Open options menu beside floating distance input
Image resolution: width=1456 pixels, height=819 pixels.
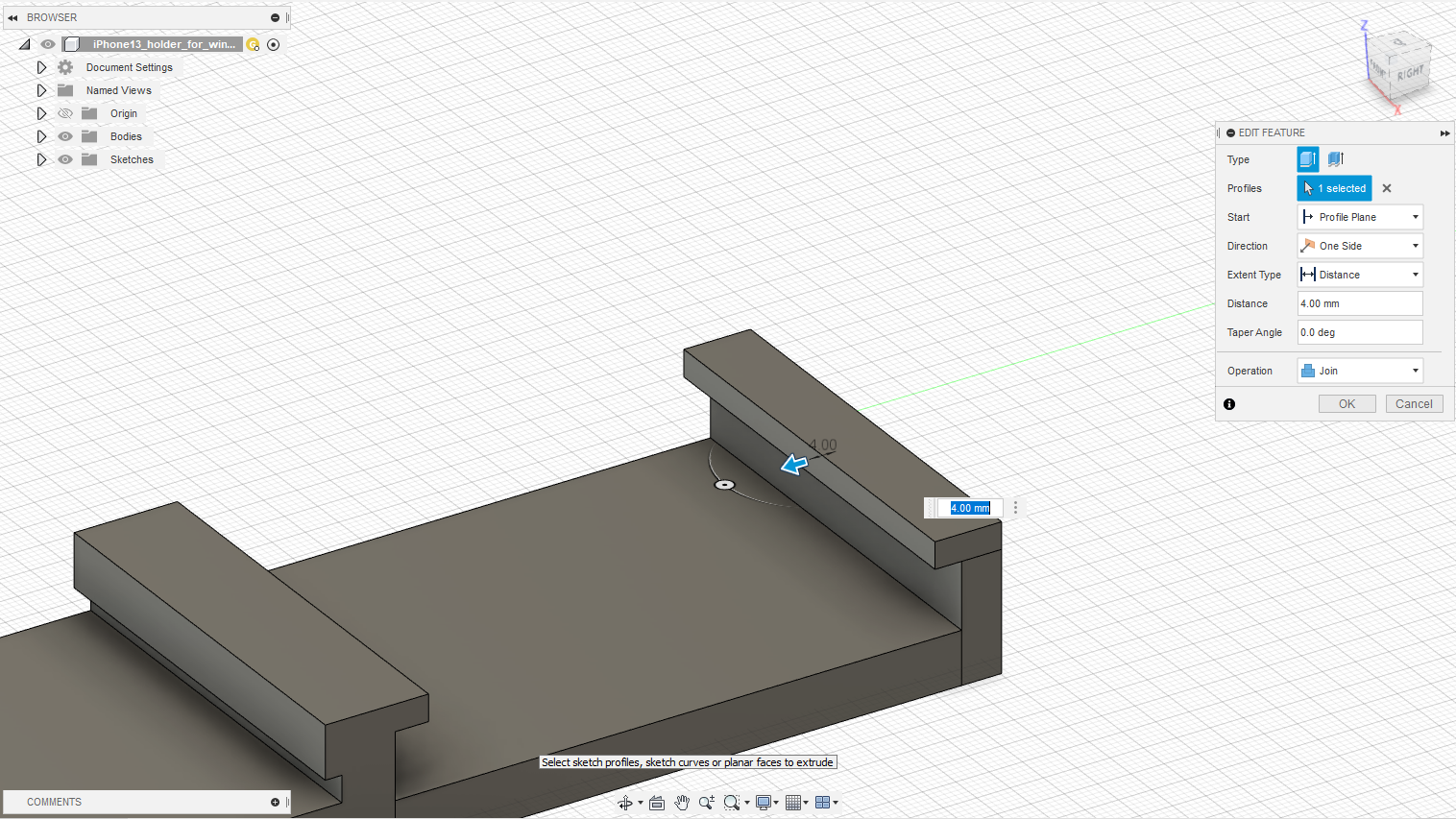(1015, 508)
